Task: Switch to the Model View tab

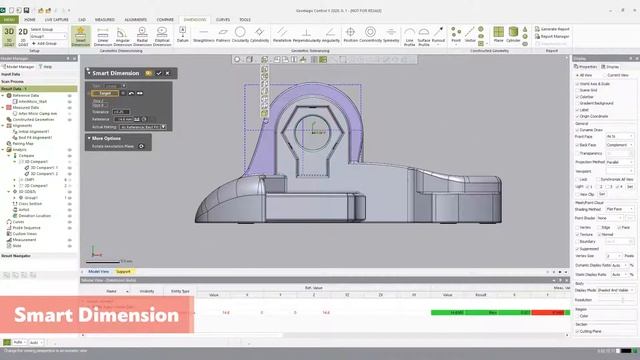Action: (98, 271)
